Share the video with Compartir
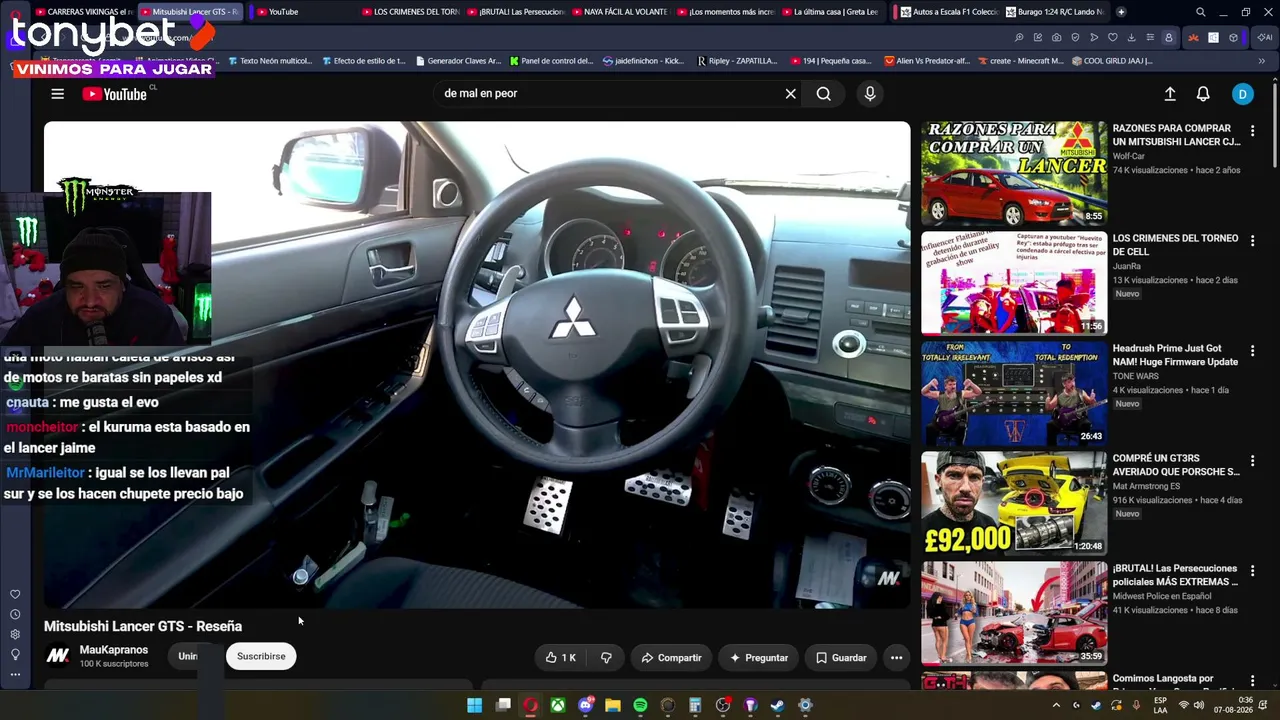The image size is (1280, 720). point(671,657)
